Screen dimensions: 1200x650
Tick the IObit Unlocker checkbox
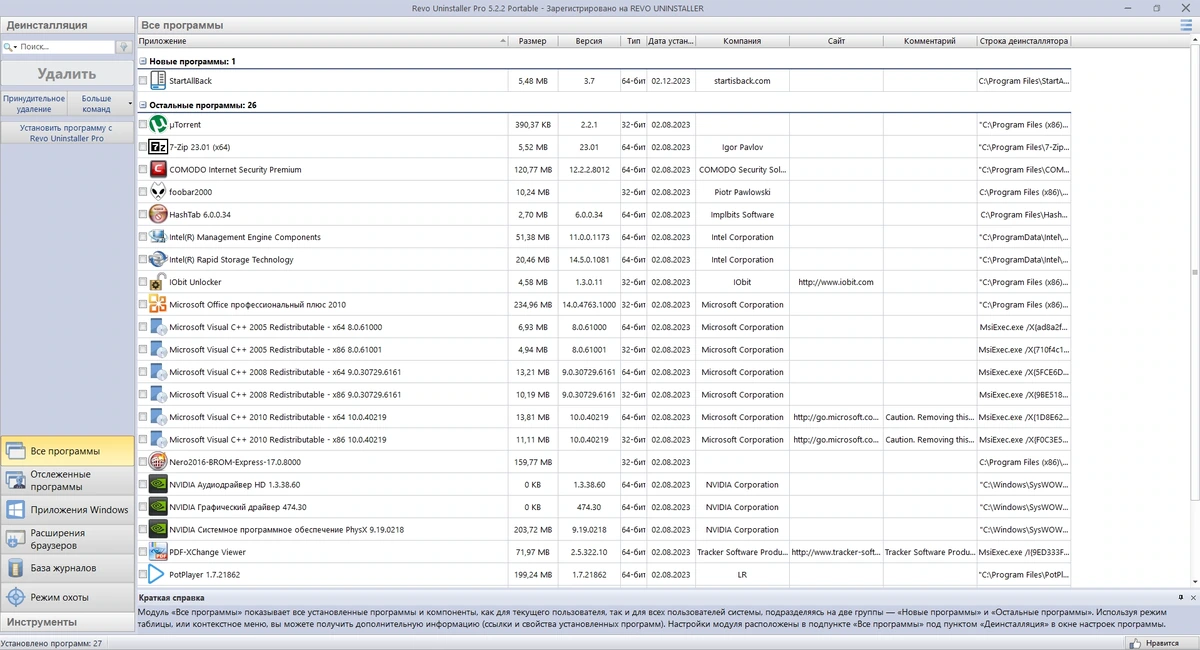pos(142,283)
